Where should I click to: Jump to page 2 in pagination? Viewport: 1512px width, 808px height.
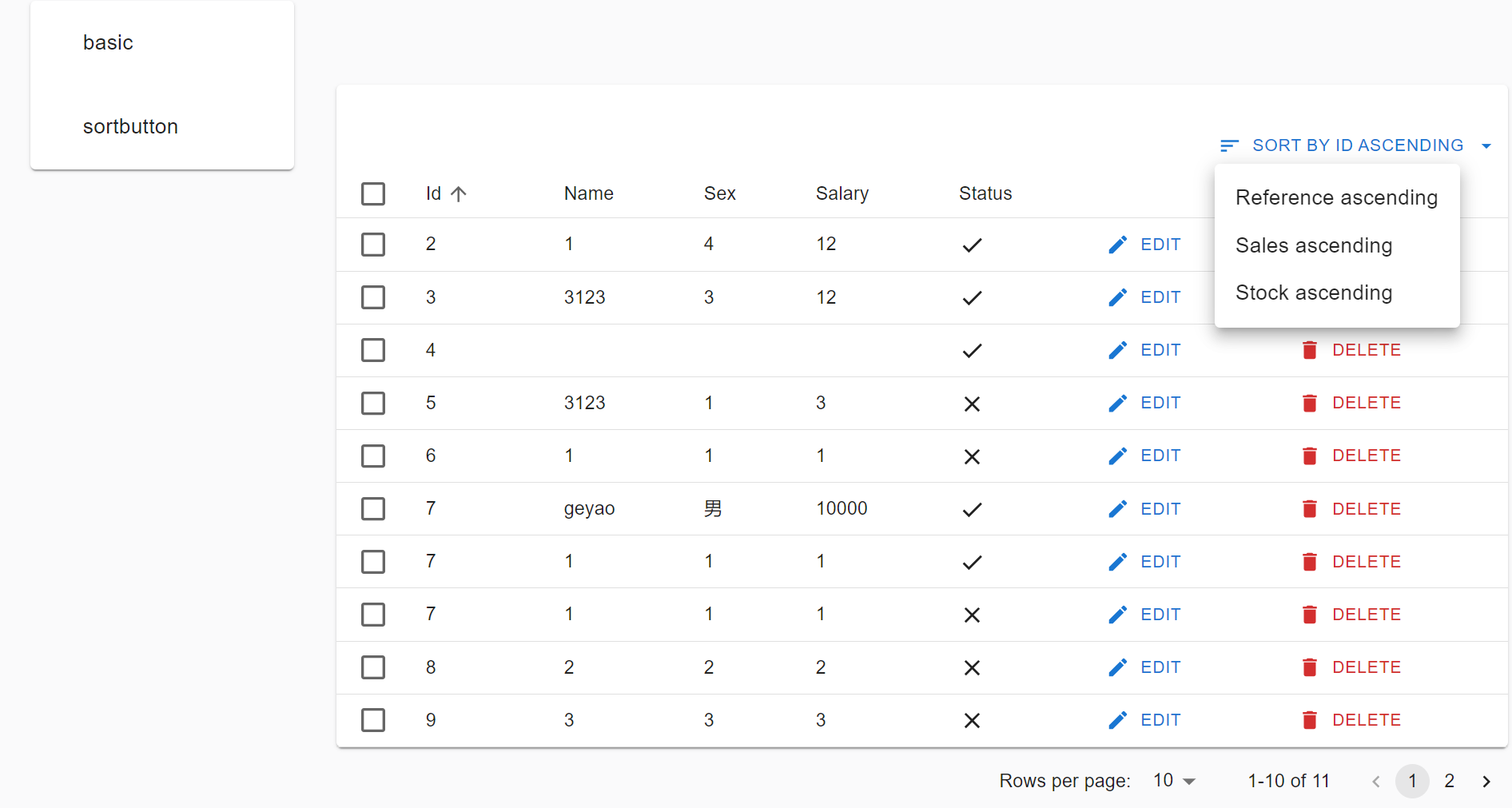(1449, 781)
